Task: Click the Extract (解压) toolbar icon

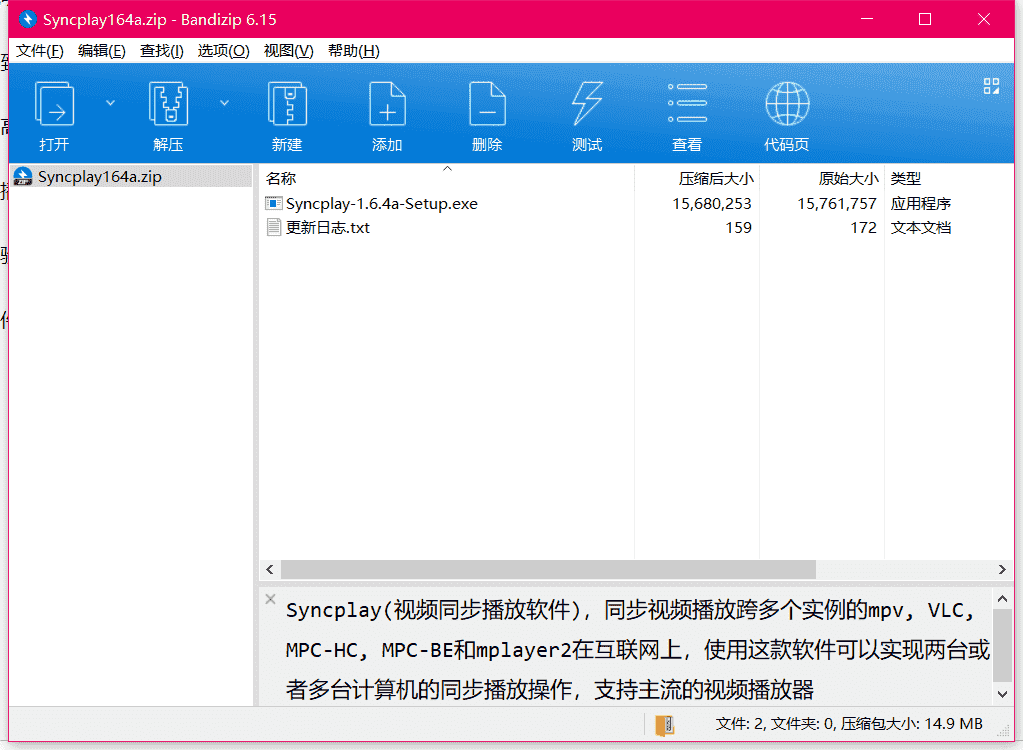Action: [168, 104]
